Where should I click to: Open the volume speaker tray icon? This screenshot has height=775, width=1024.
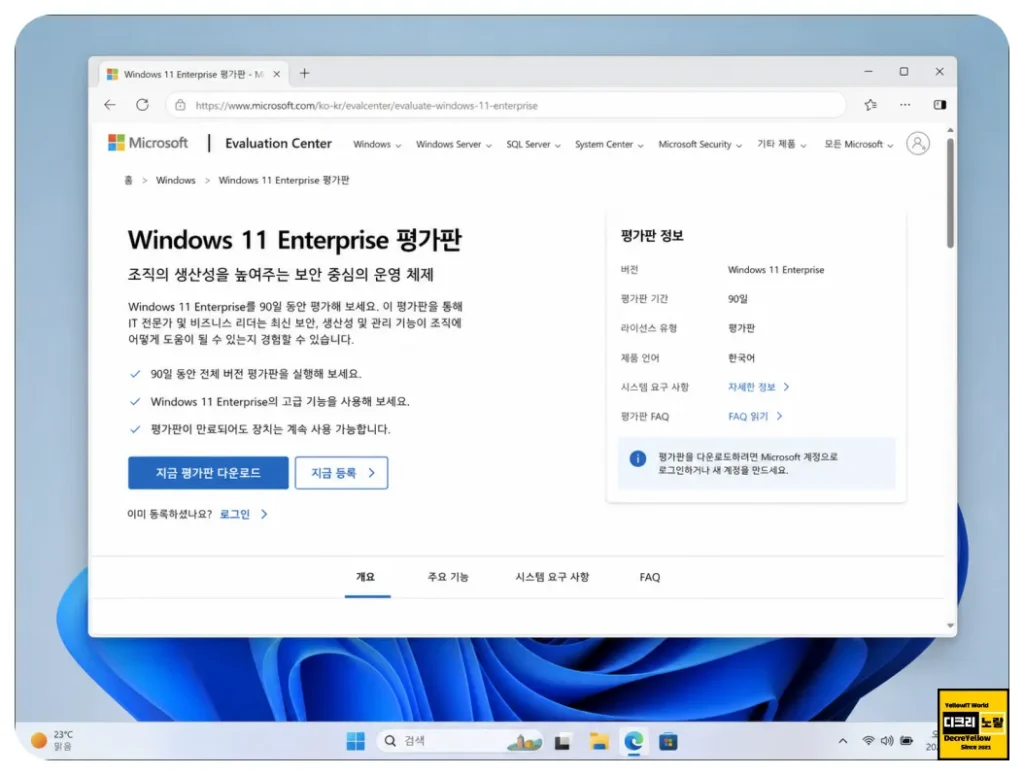click(887, 741)
